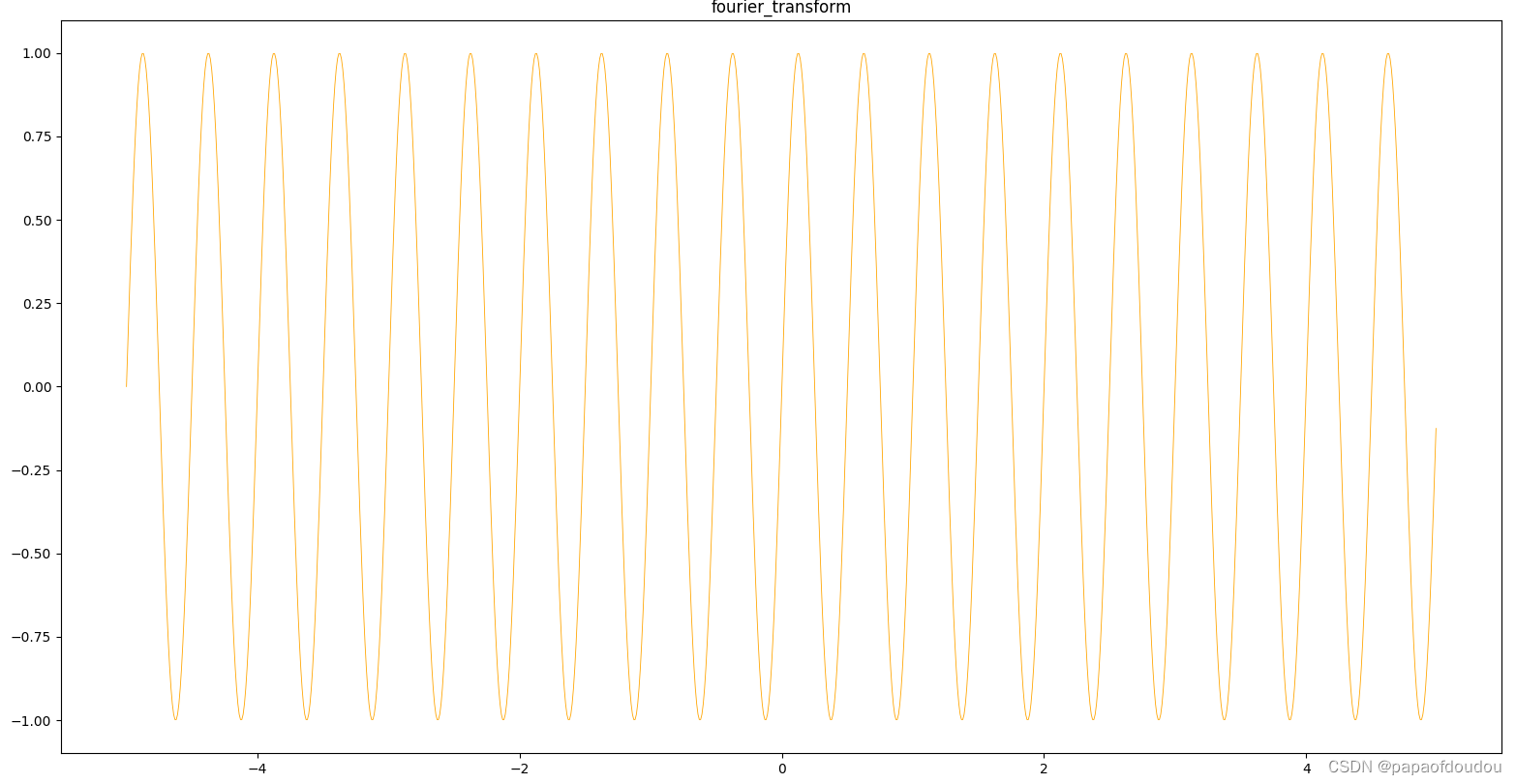Screen dimensions: 1516x784
Task: Click the y-axis label 0.50
Action: pos(36,220)
